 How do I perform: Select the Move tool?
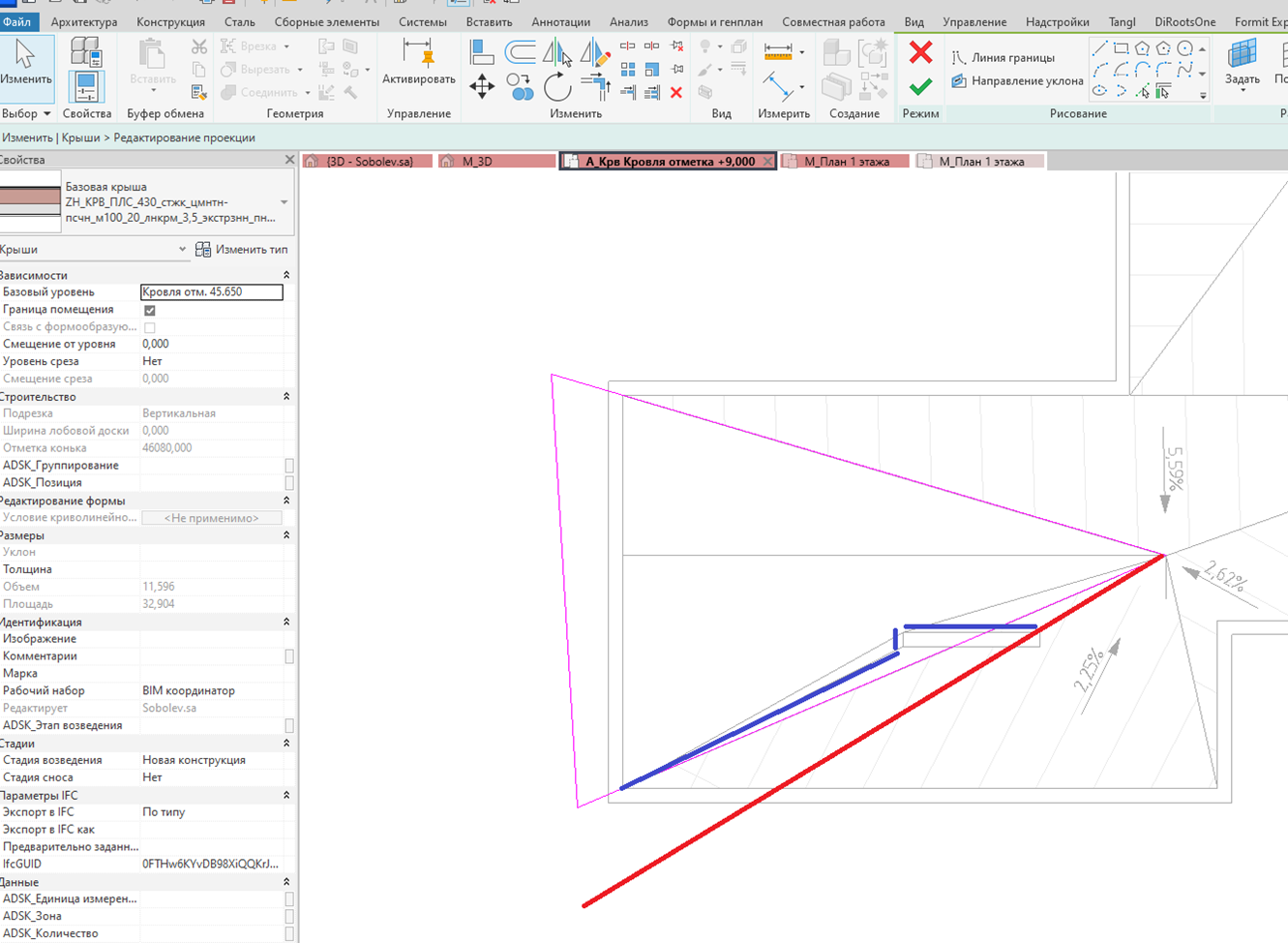click(x=482, y=87)
